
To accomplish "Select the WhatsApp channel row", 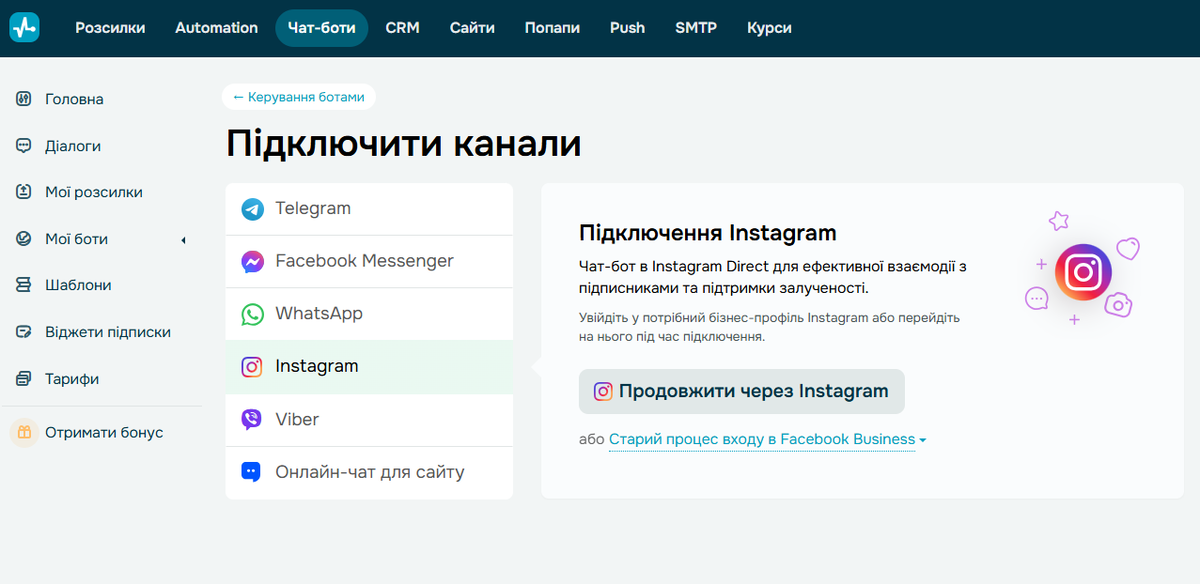I will tap(369, 314).
